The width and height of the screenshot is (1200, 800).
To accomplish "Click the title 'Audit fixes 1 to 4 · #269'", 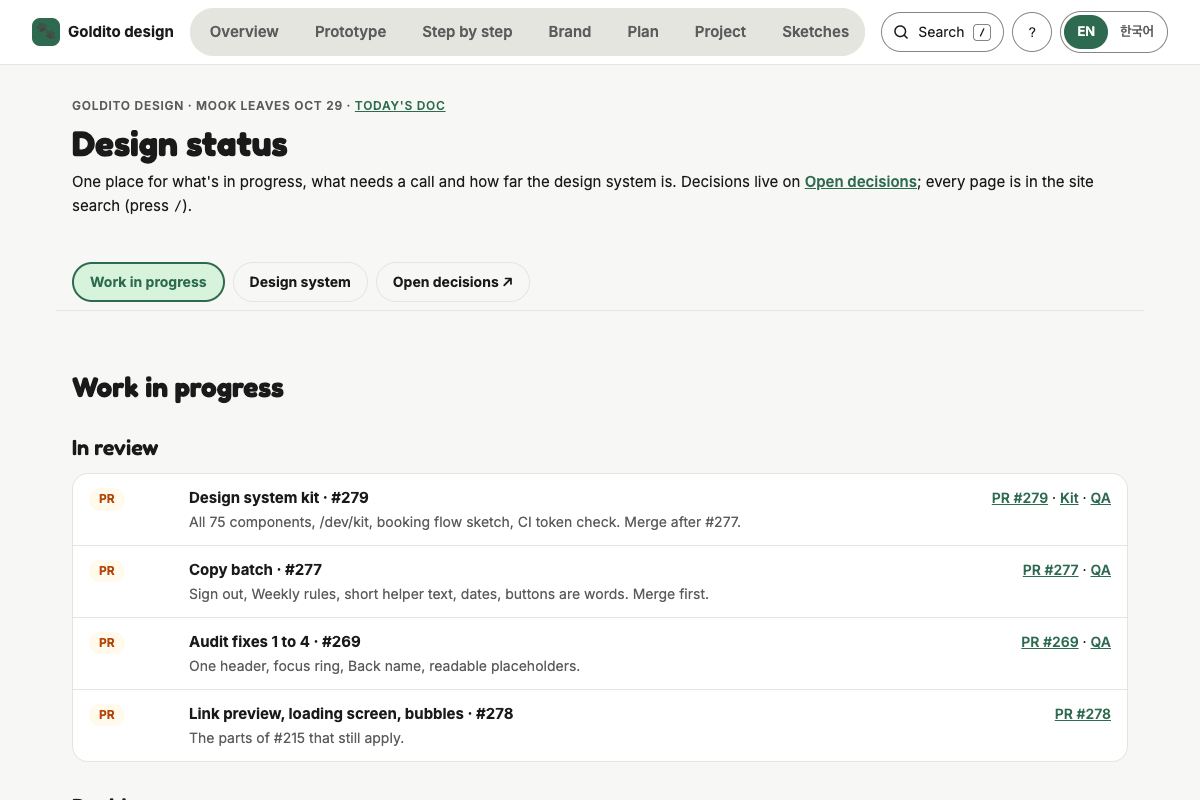I will (275, 642).
